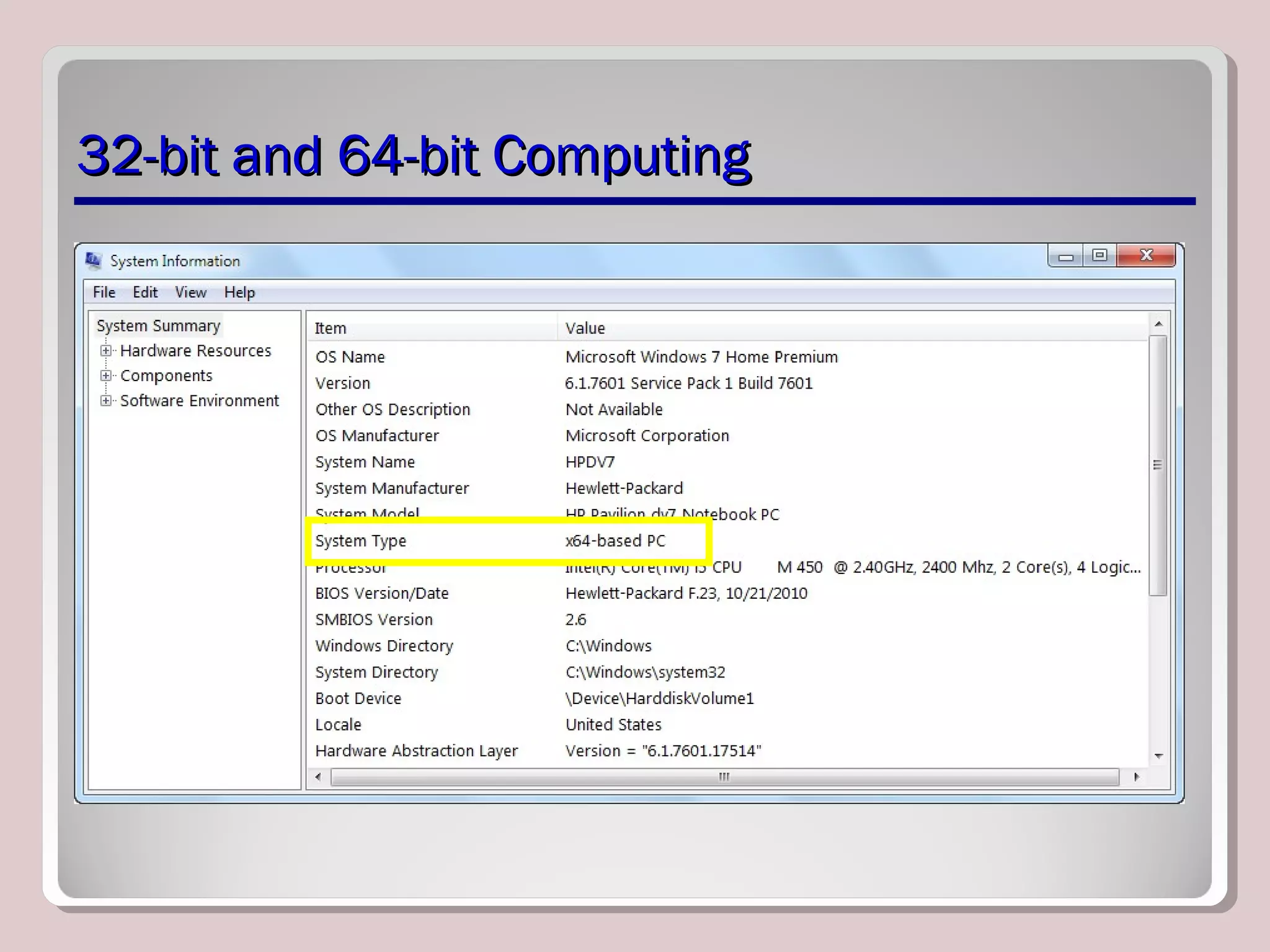Expand the Components node

106,376
